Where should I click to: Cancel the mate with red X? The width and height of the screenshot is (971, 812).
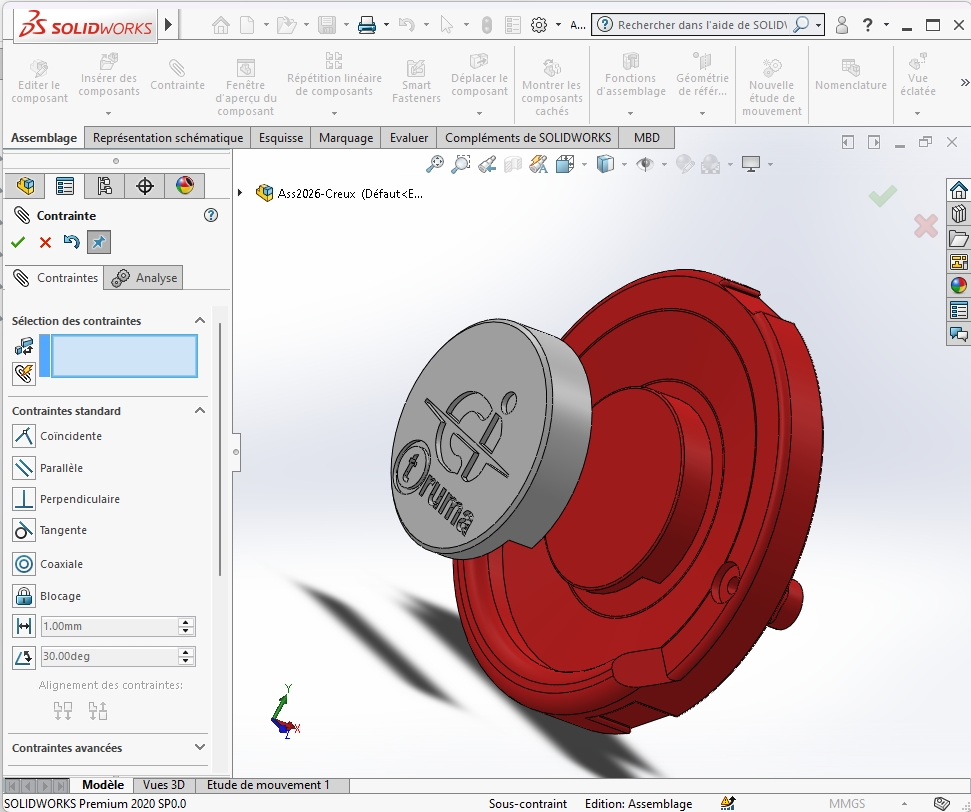point(45,242)
